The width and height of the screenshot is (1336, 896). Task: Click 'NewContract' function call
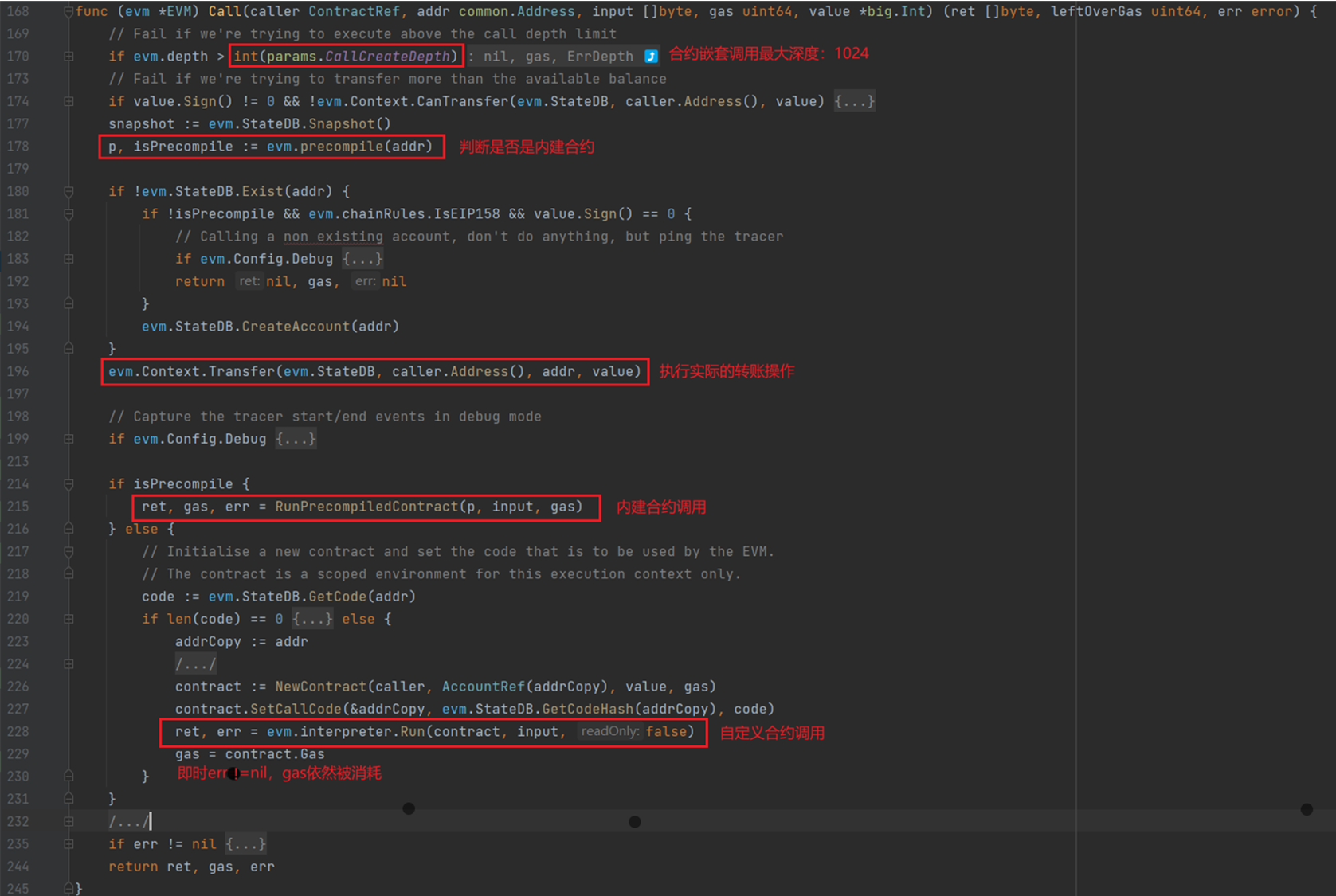tap(321, 687)
